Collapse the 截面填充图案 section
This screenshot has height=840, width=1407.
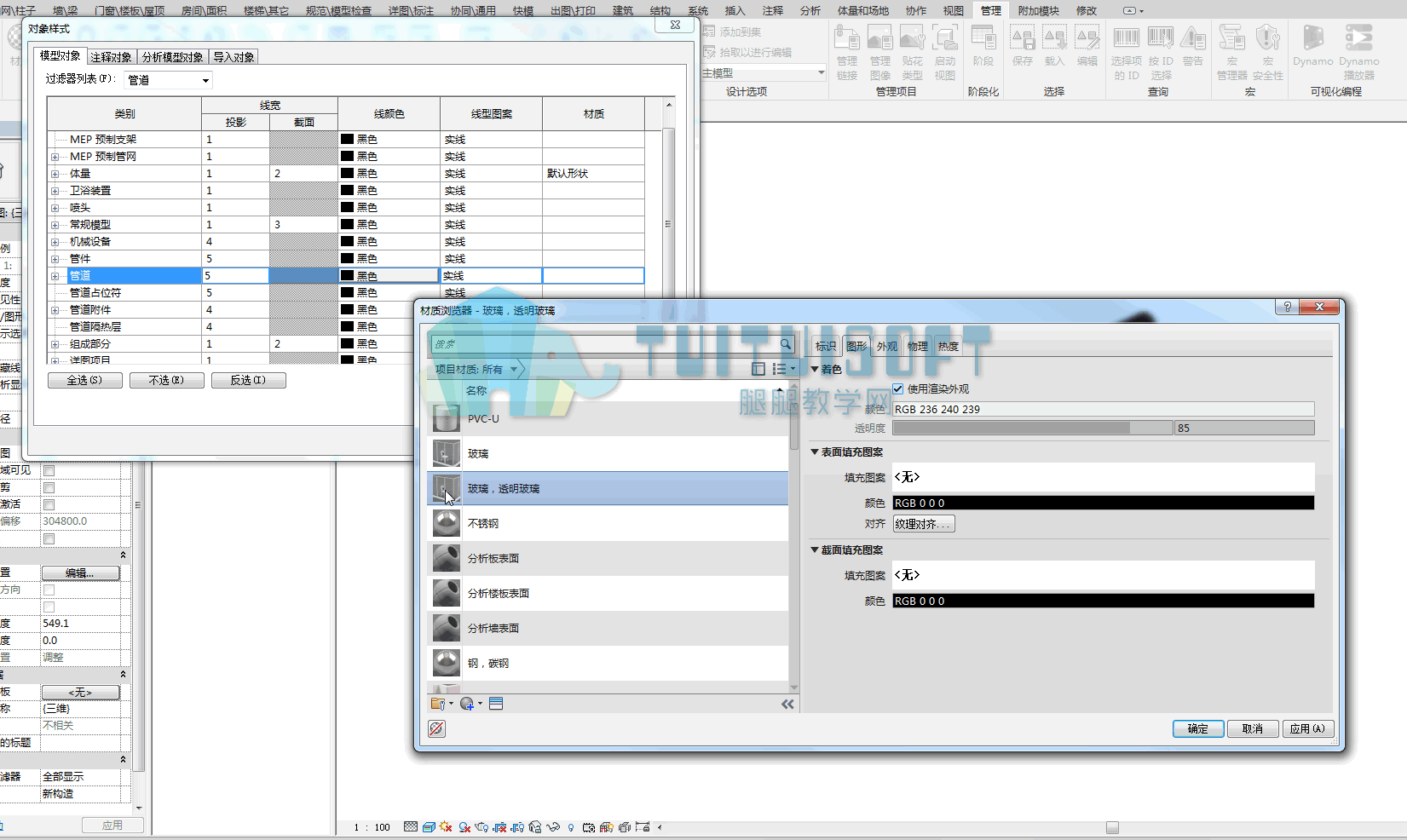click(815, 549)
